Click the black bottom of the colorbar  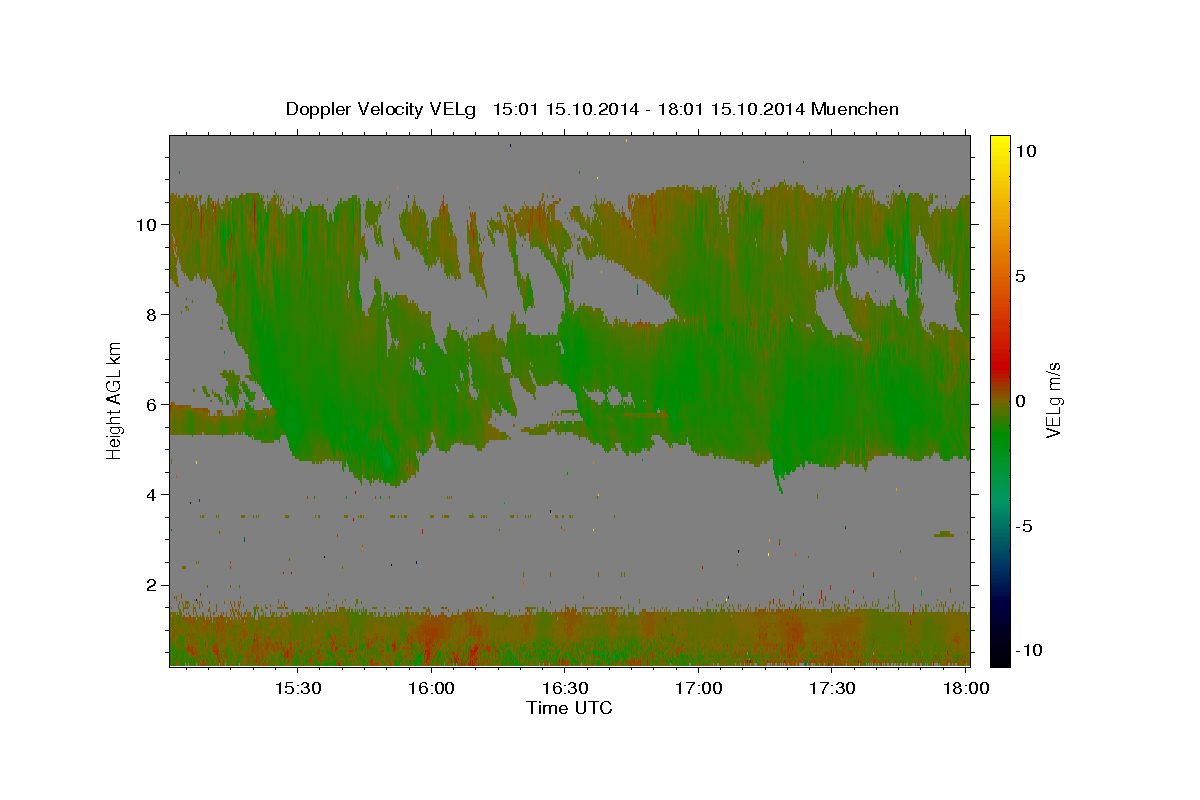[x=1000, y=658]
